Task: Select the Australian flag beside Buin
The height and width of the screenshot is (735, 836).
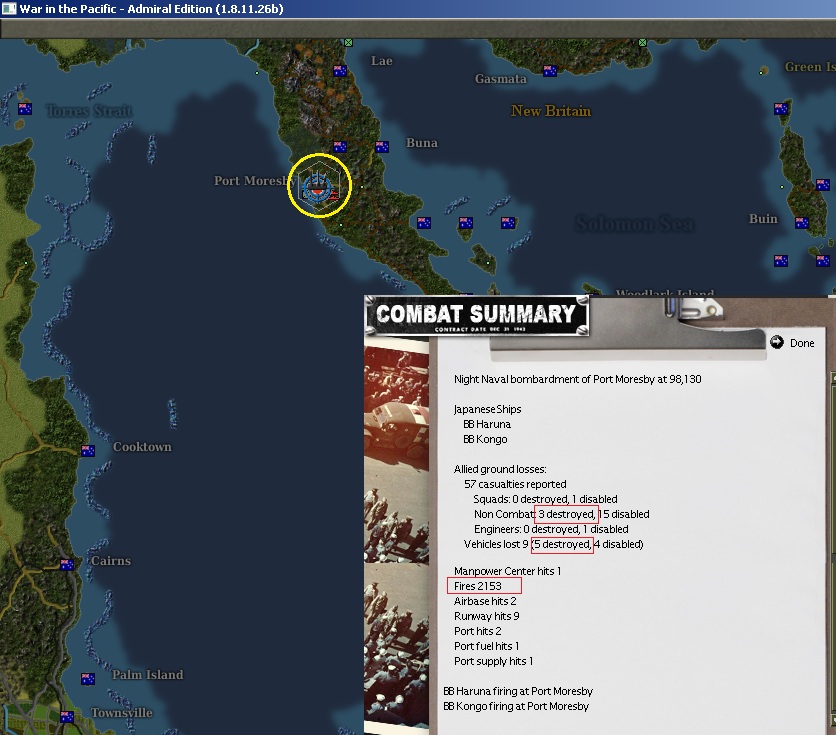Action: (x=802, y=223)
